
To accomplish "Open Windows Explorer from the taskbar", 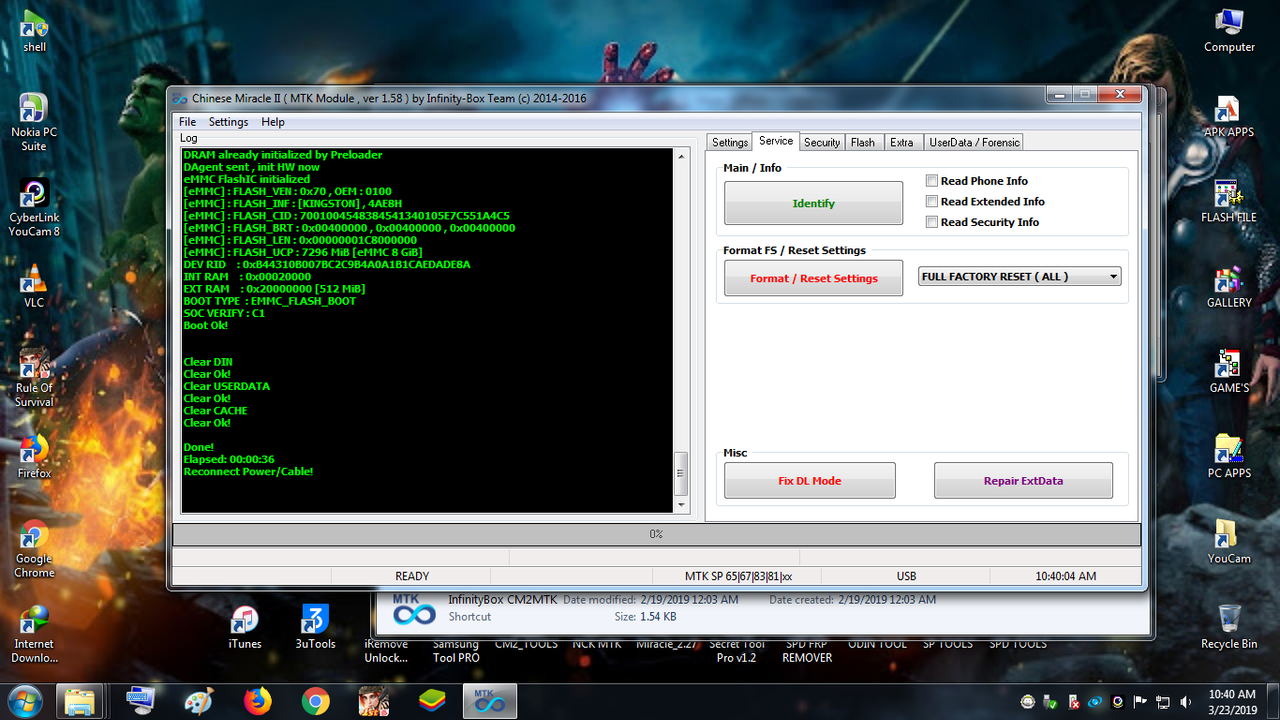I will [78, 700].
